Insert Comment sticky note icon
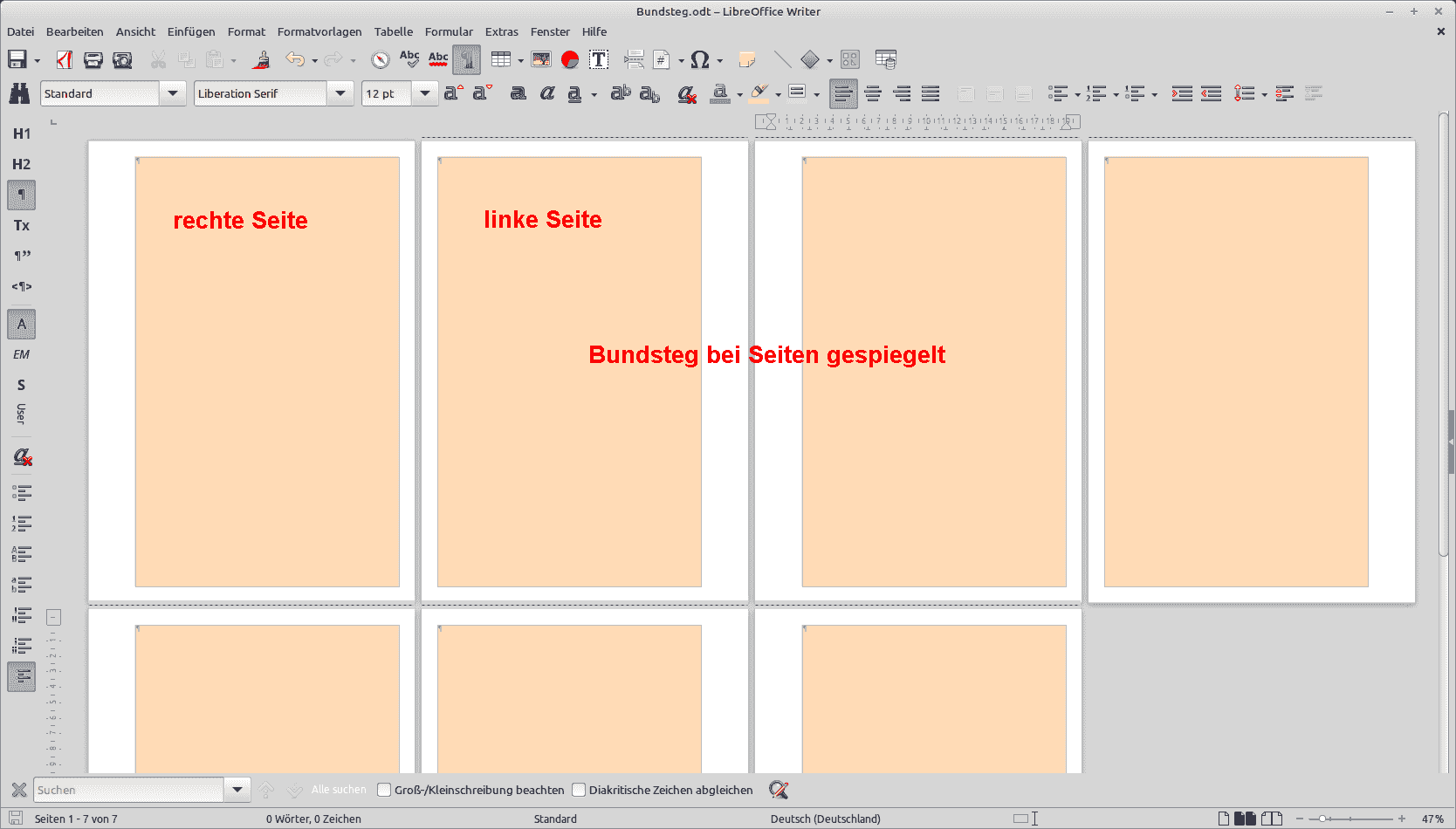The image size is (1456, 829). [x=746, y=59]
